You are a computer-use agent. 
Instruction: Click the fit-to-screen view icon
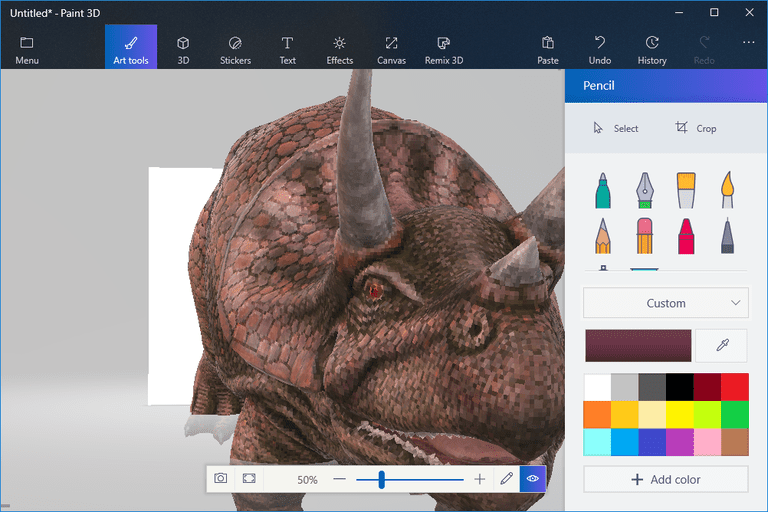tap(249, 478)
